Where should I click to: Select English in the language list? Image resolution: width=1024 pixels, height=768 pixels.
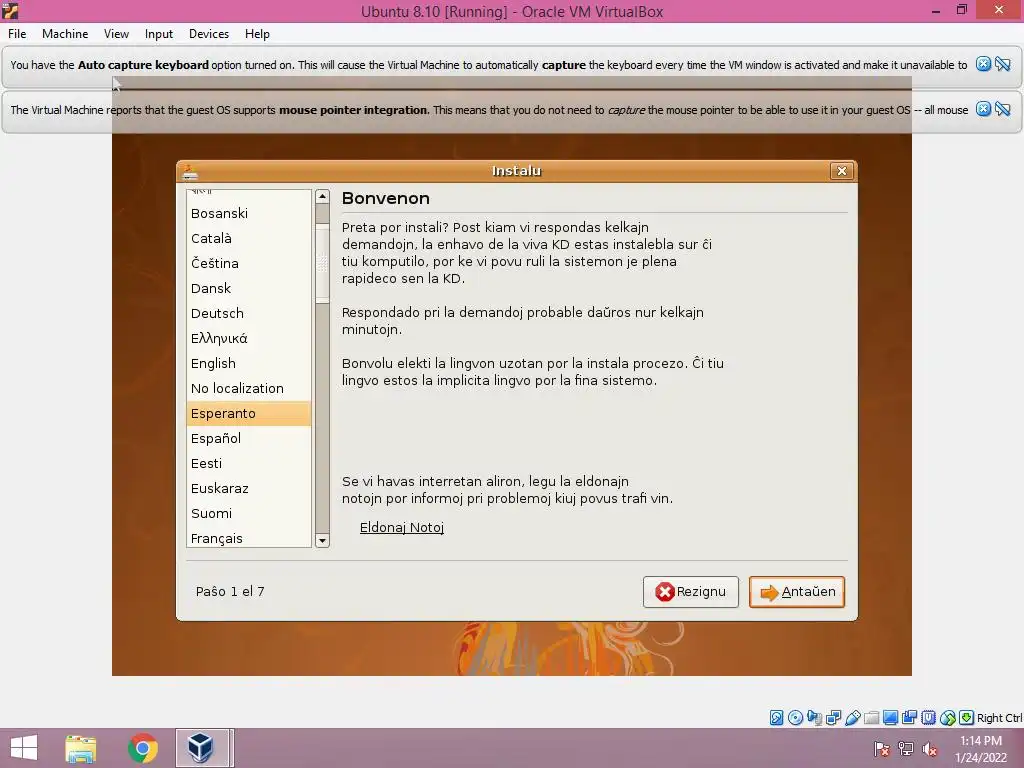[x=249, y=363]
